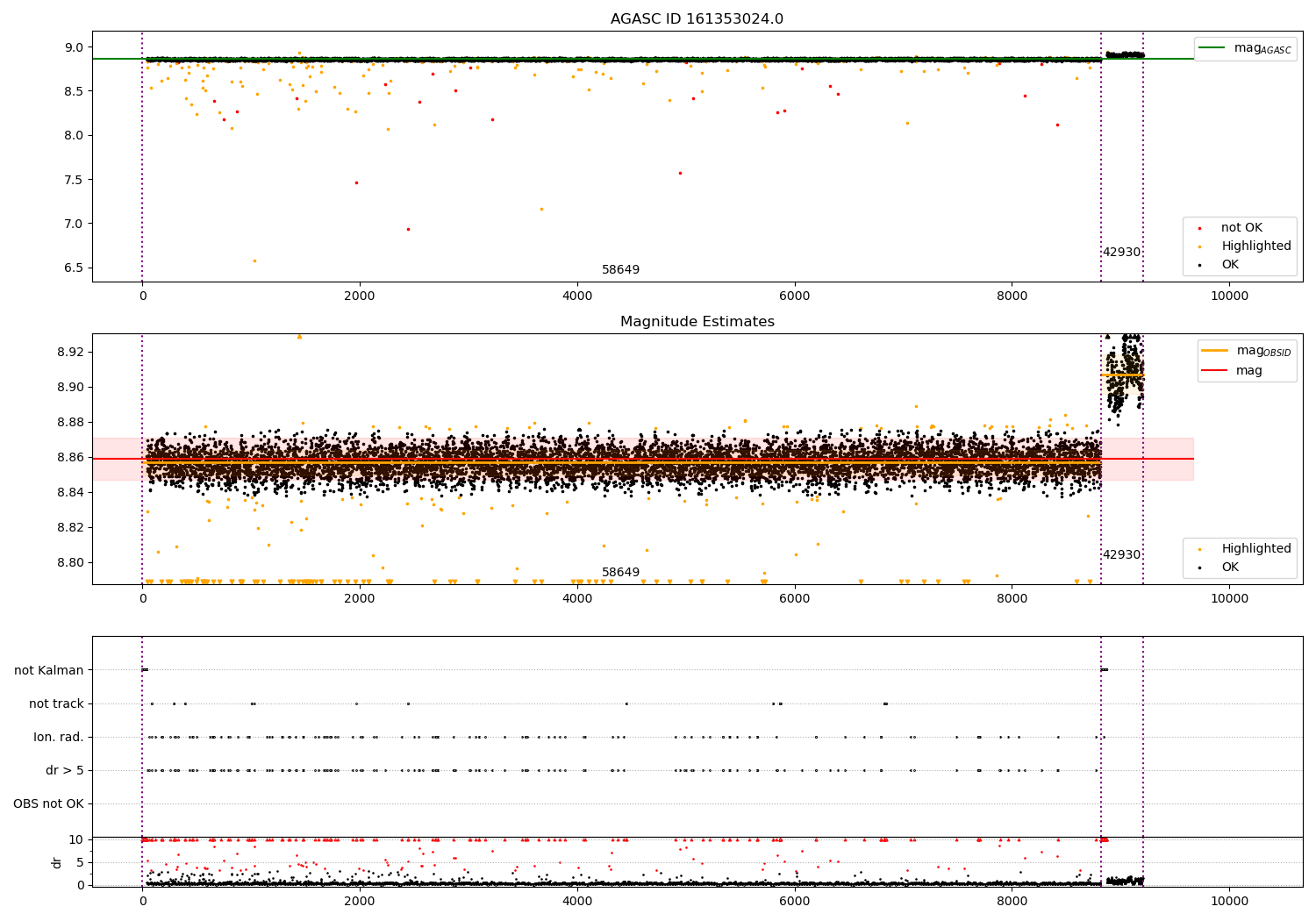Click the '42930' annotation in Magnitude Estimates plot
The image size is (1316, 921).
pyautogui.click(x=1121, y=555)
